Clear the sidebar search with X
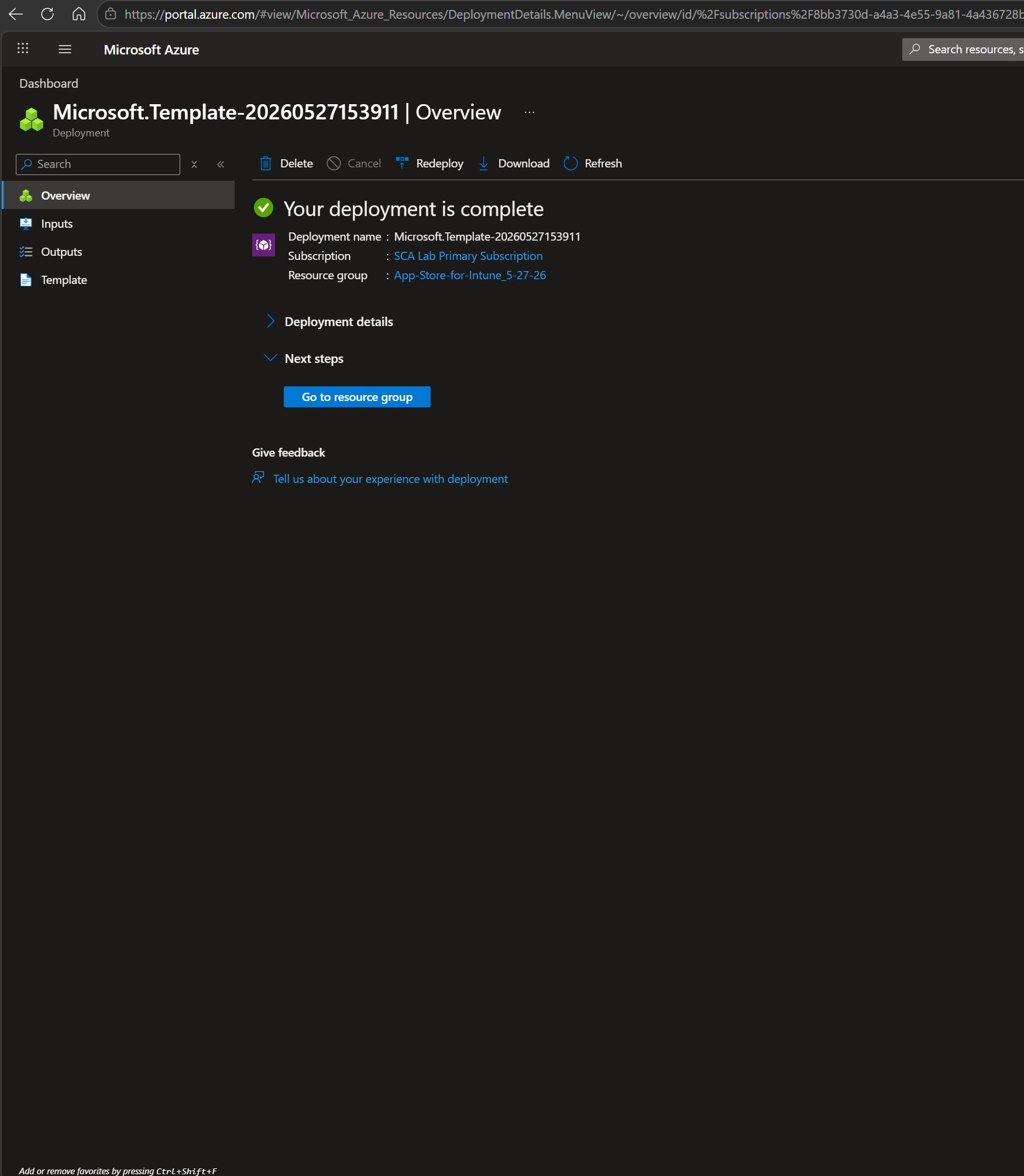Image resolution: width=1024 pixels, height=1176 pixels. coord(194,164)
